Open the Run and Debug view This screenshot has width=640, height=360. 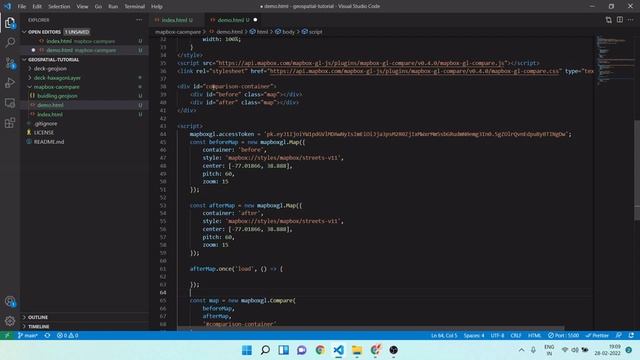[10, 83]
